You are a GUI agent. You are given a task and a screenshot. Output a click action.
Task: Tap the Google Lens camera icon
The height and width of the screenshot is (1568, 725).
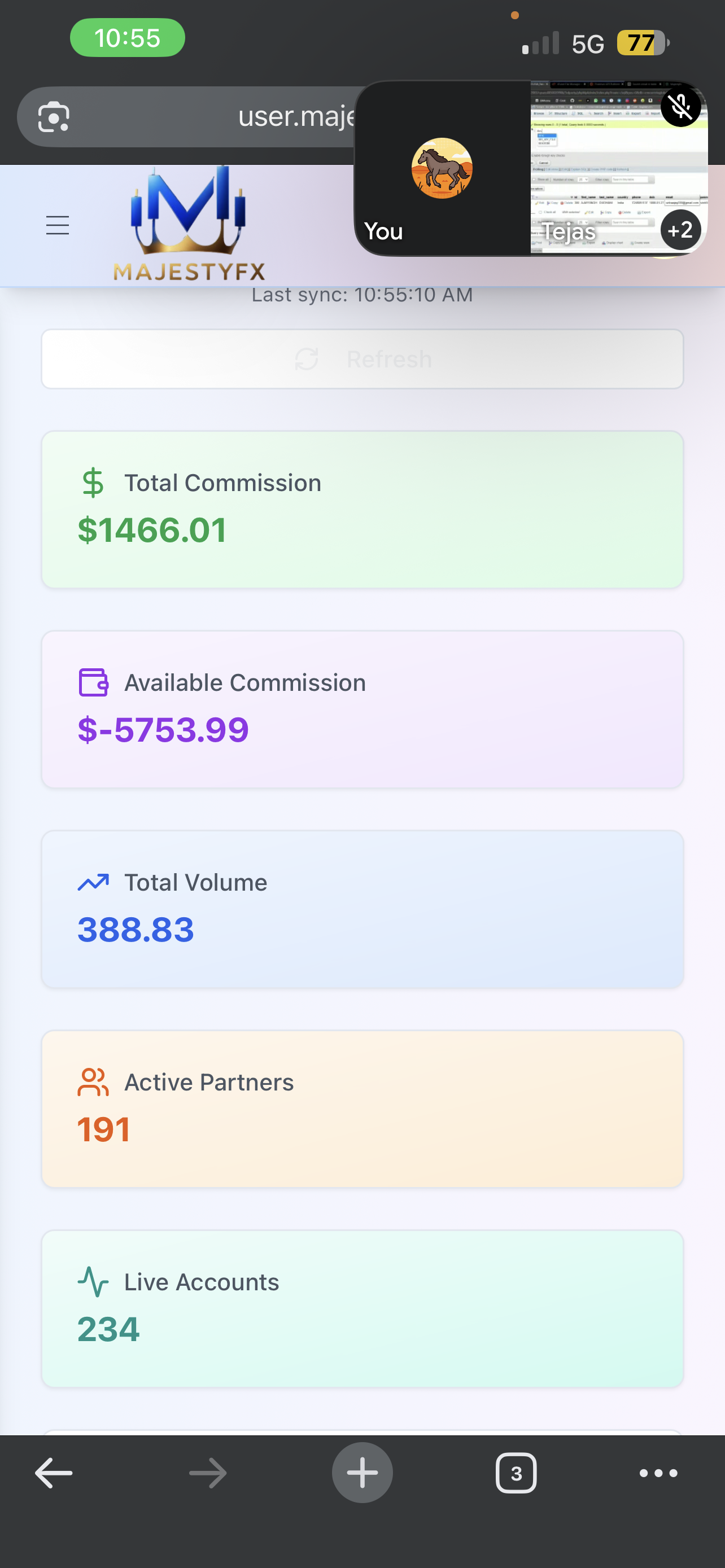coord(54,117)
